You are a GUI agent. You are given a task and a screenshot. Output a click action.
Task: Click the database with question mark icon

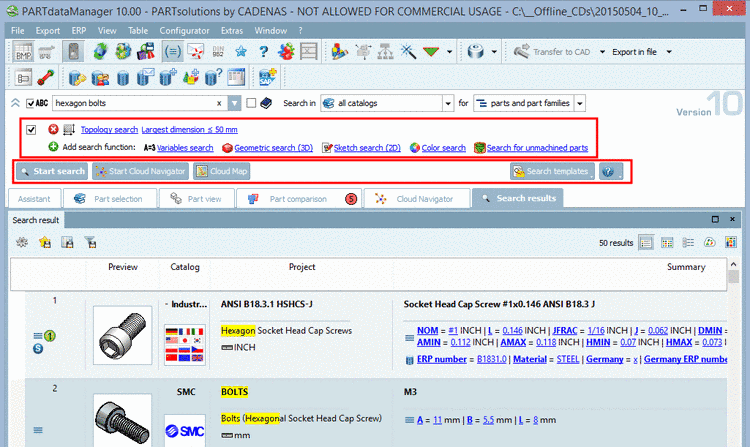pyautogui.click(x=213, y=77)
